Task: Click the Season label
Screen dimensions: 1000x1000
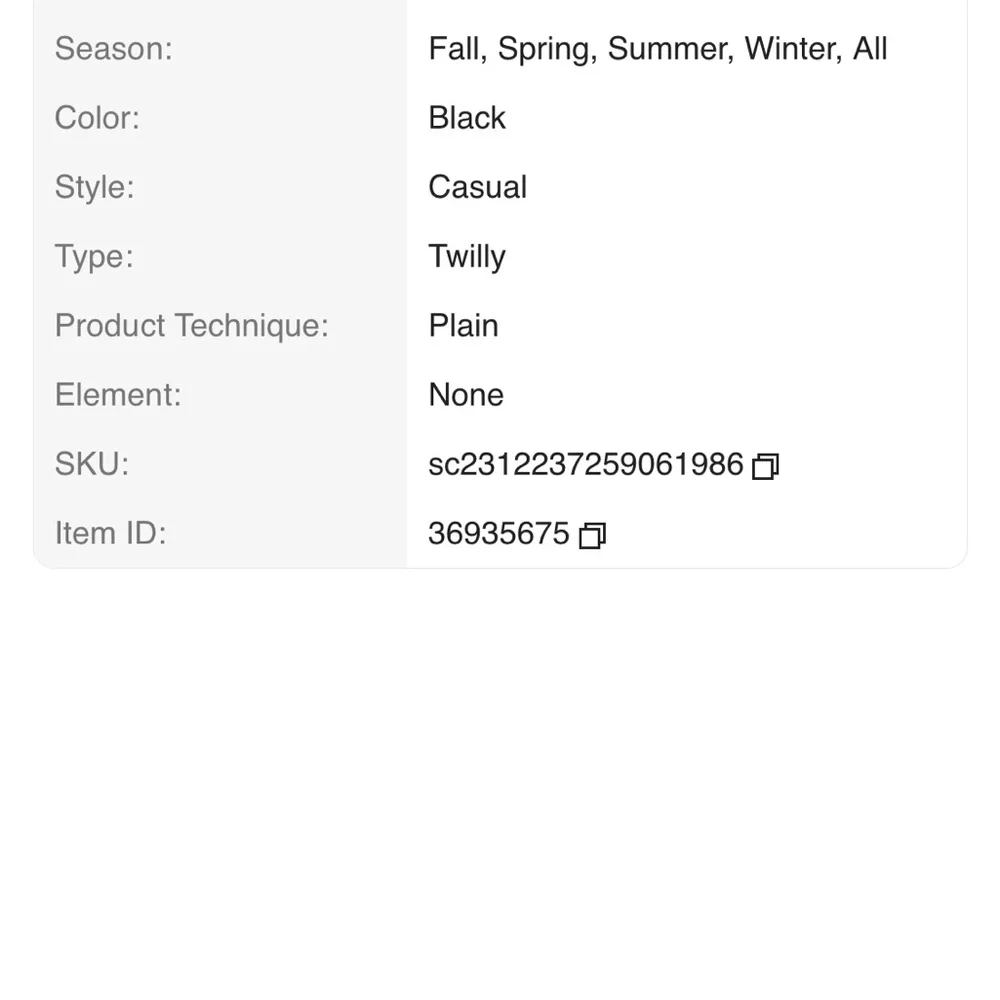Action: [x=114, y=48]
